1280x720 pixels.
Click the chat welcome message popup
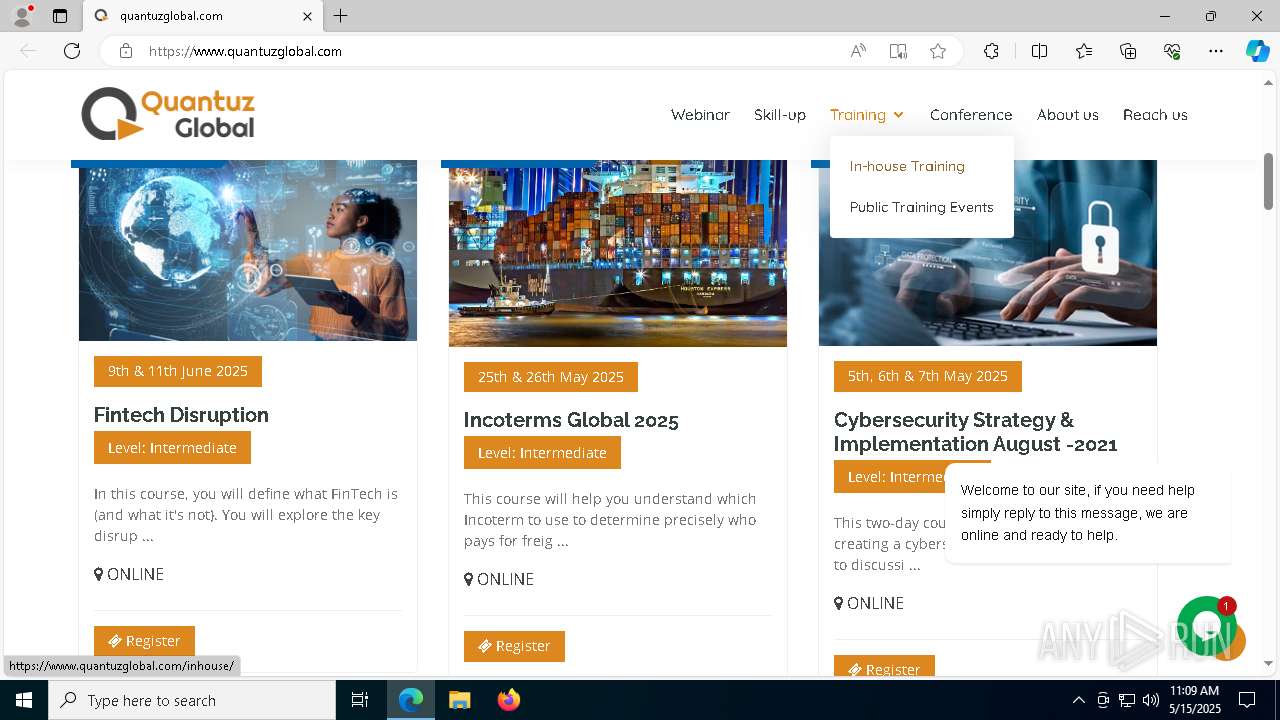(1088, 513)
